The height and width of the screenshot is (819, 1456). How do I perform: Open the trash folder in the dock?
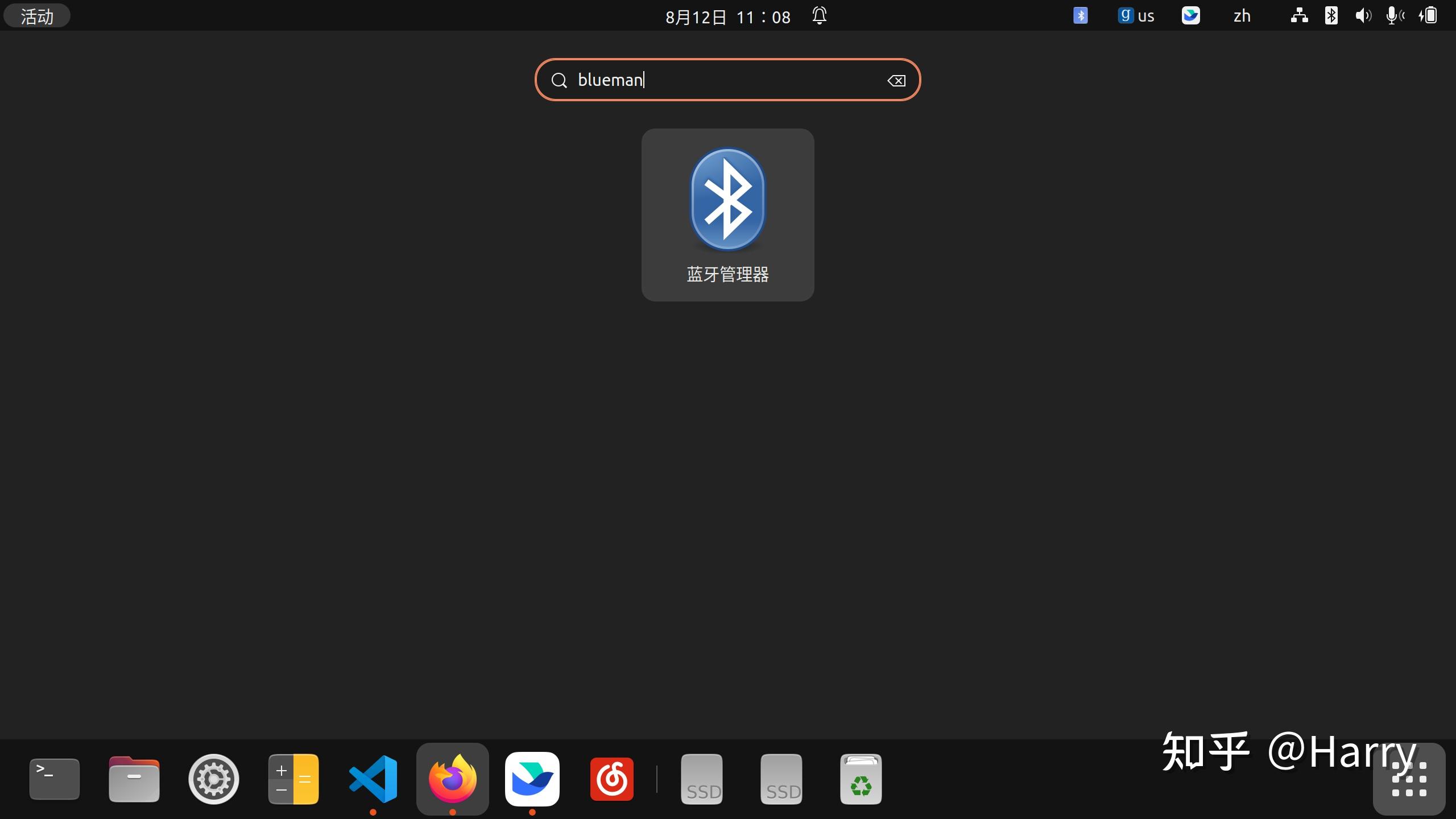click(861, 779)
